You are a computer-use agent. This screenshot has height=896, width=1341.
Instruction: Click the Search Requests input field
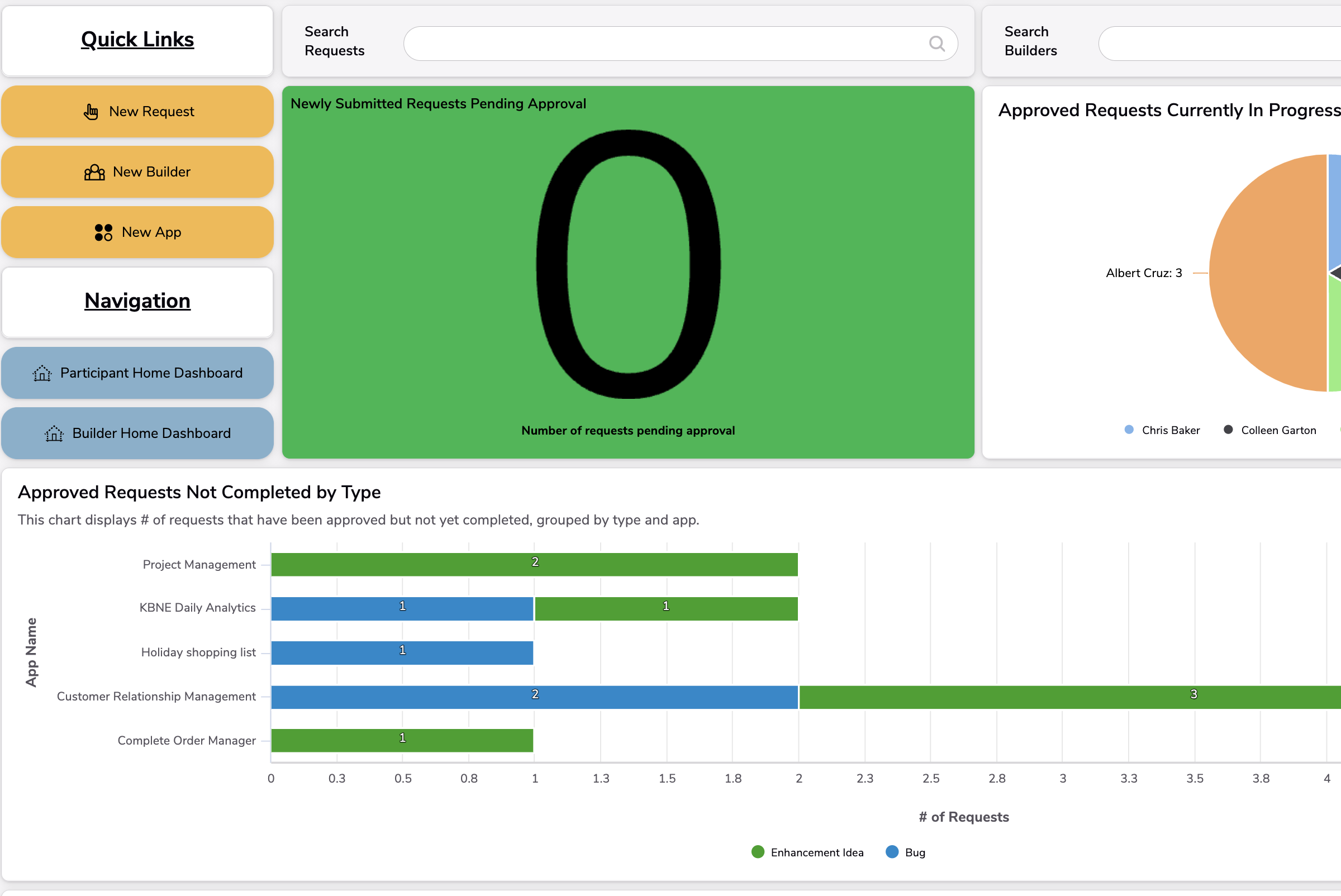(663, 44)
